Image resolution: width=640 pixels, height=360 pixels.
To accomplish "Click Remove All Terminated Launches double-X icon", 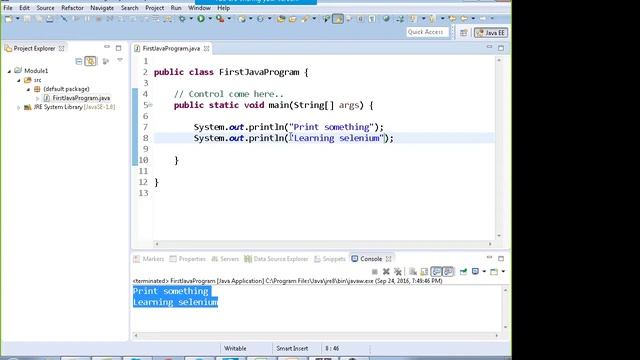I will click(x=398, y=271).
